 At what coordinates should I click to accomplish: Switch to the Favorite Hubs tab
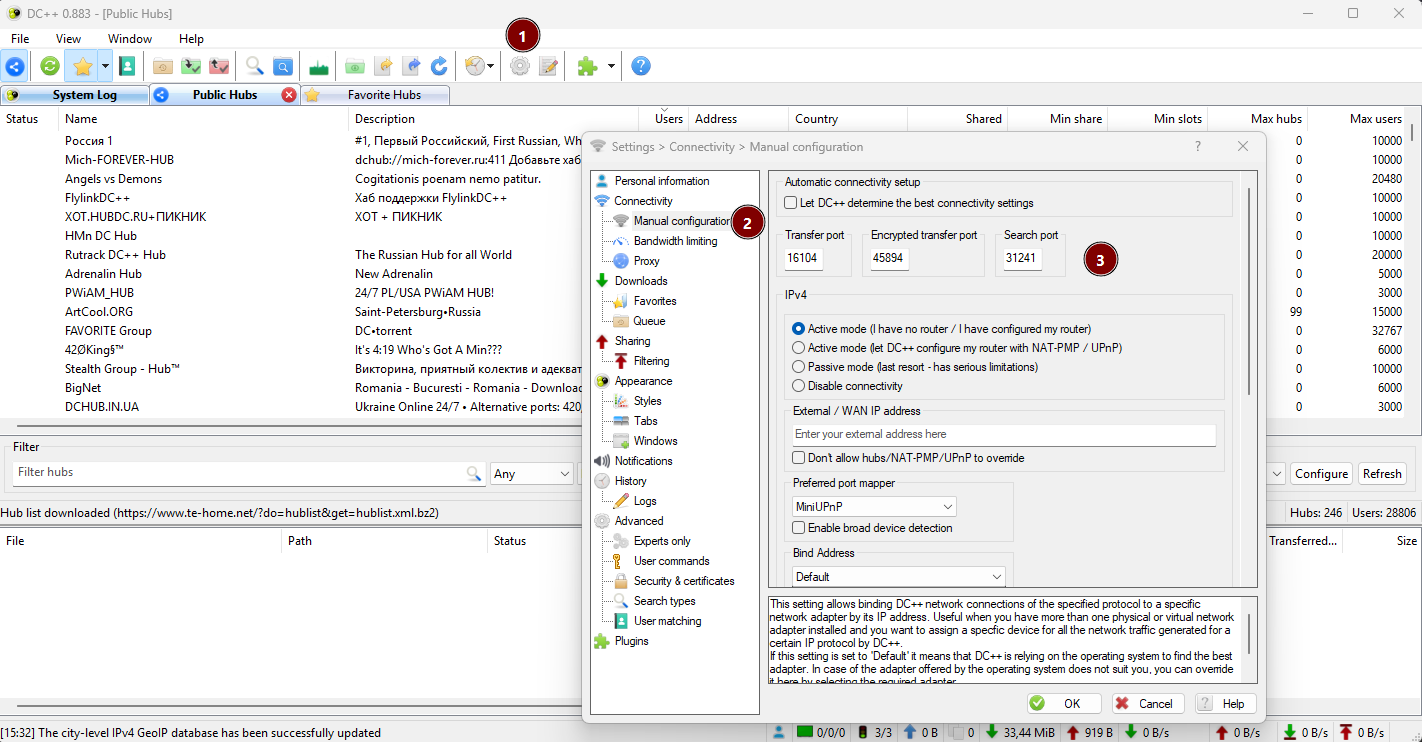pyautogui.click(x=375, y=95)
